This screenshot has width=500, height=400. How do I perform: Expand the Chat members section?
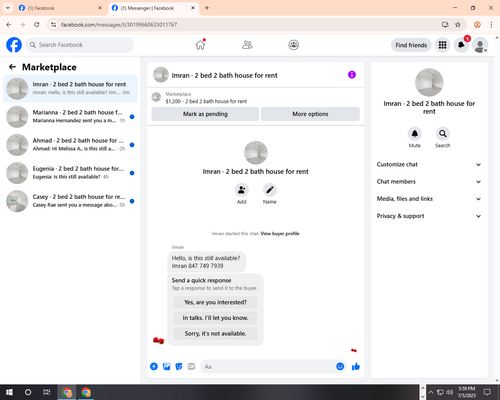point(429,182)
